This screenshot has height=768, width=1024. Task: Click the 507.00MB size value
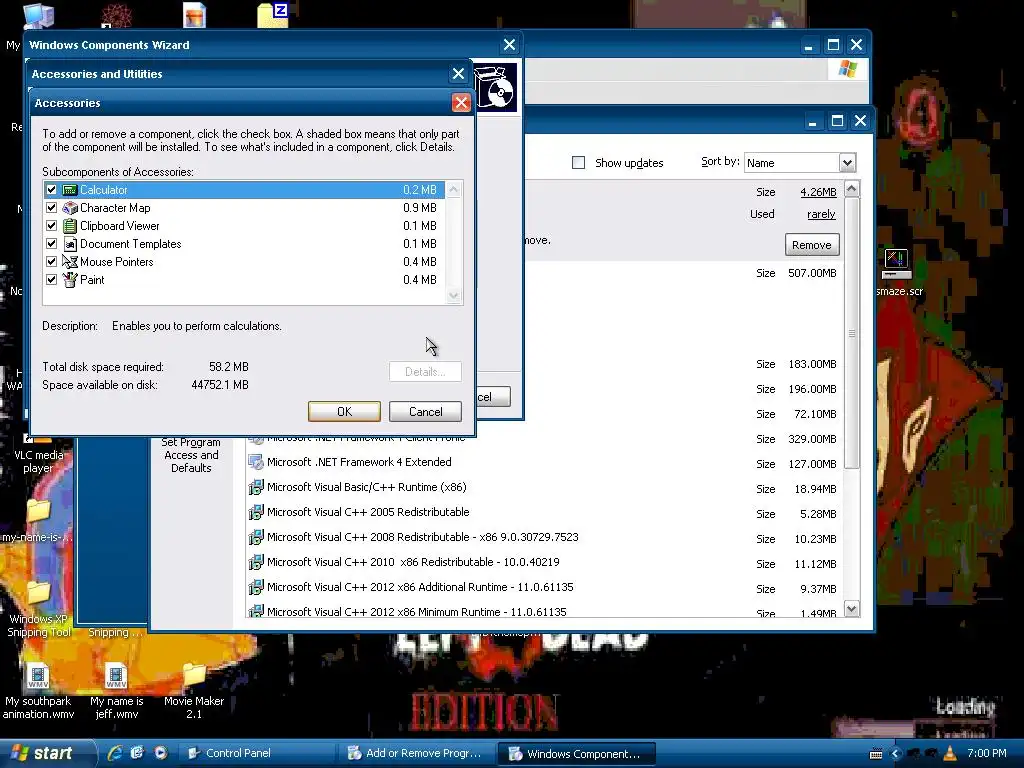click(x=812, y=273)
